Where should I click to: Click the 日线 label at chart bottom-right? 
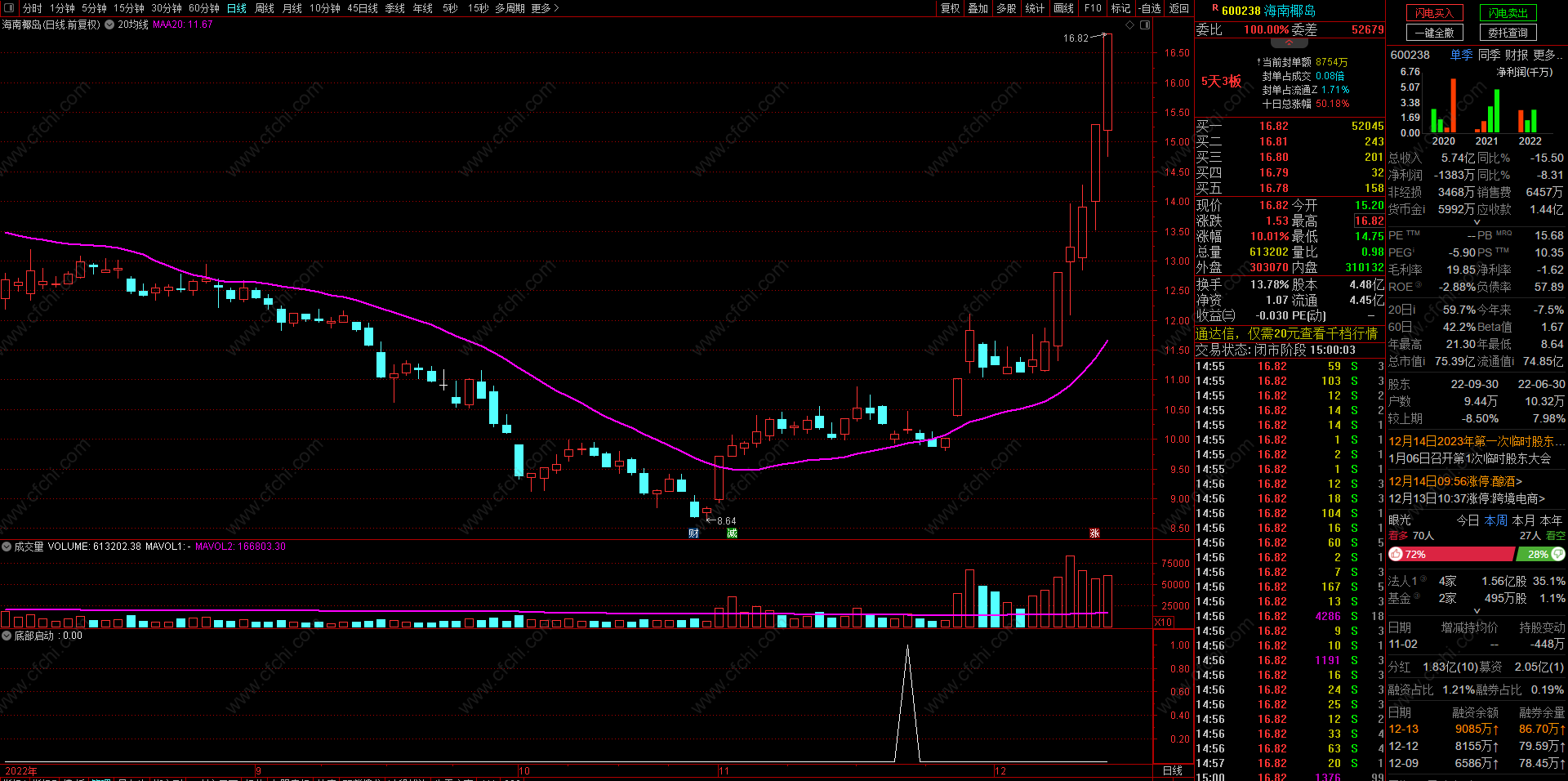click(x=1173, y=770)
